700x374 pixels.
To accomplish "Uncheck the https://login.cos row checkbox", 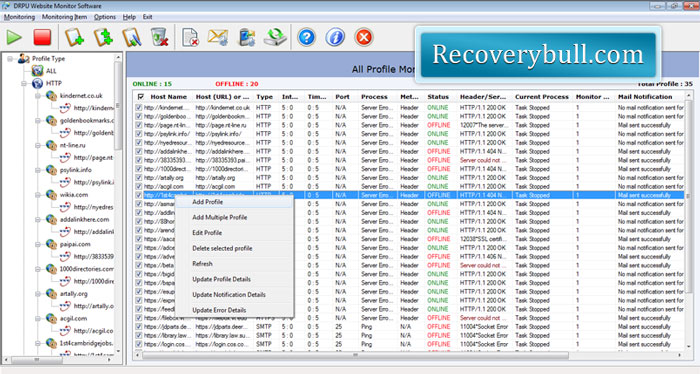I will click(x=139, y=344).
